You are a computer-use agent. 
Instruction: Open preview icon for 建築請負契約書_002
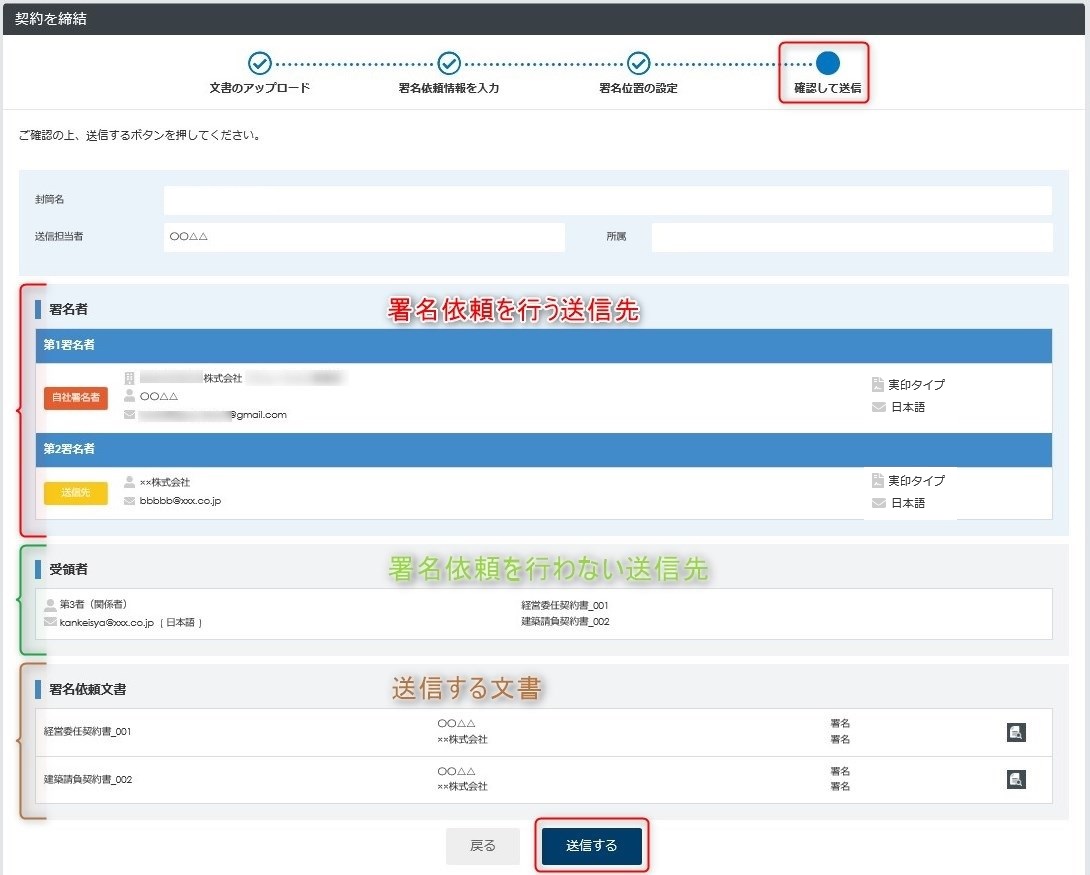click(x=1016, y=779)
